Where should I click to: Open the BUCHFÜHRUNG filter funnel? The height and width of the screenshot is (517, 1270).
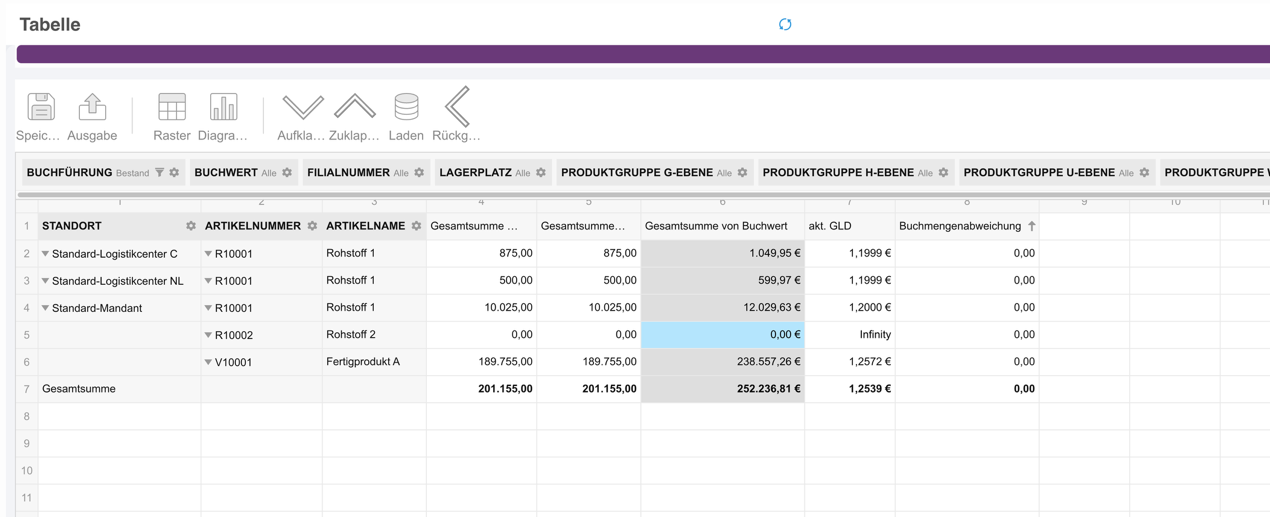(x=159, y=173)
